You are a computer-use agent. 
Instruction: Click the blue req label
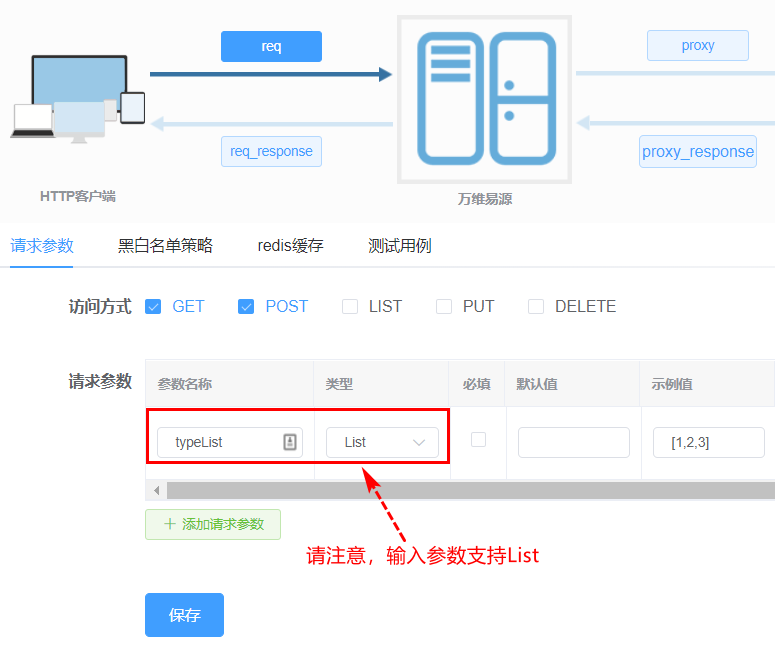click(x=271, y=46)
